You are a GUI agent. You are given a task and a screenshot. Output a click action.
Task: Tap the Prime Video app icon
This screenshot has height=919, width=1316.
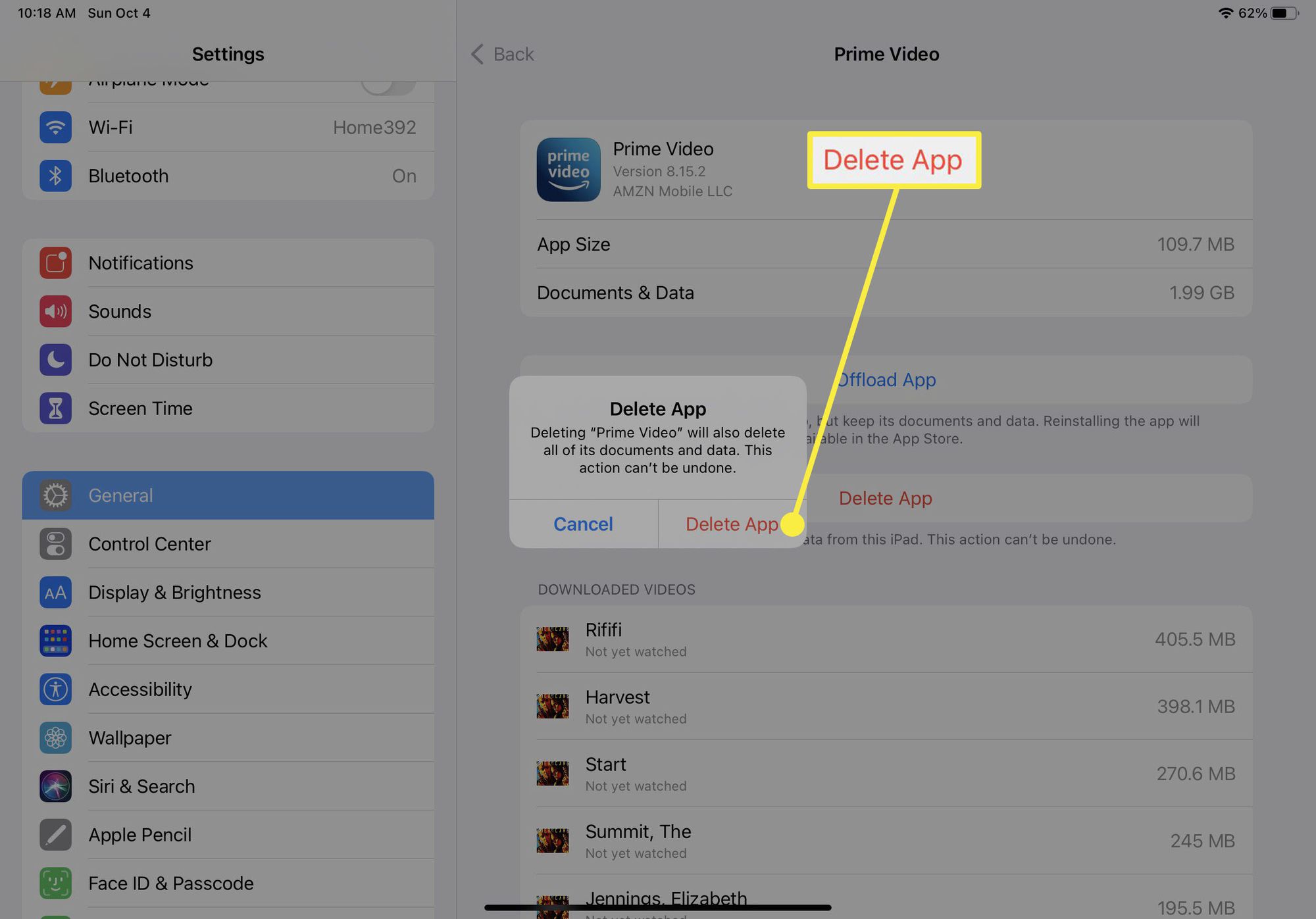click(x=568, y=169)
